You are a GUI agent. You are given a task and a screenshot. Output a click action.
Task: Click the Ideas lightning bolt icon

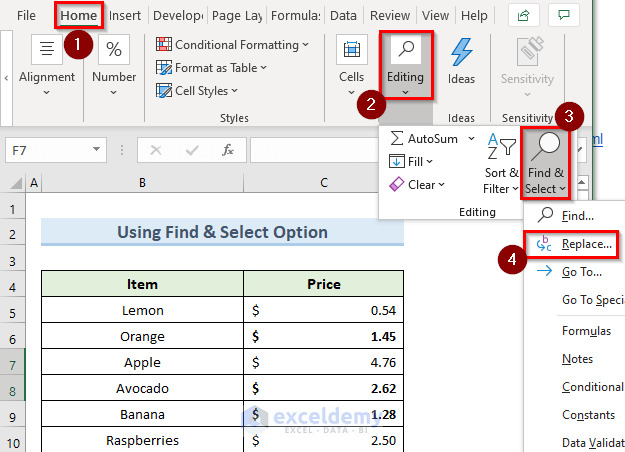point(461,53)
